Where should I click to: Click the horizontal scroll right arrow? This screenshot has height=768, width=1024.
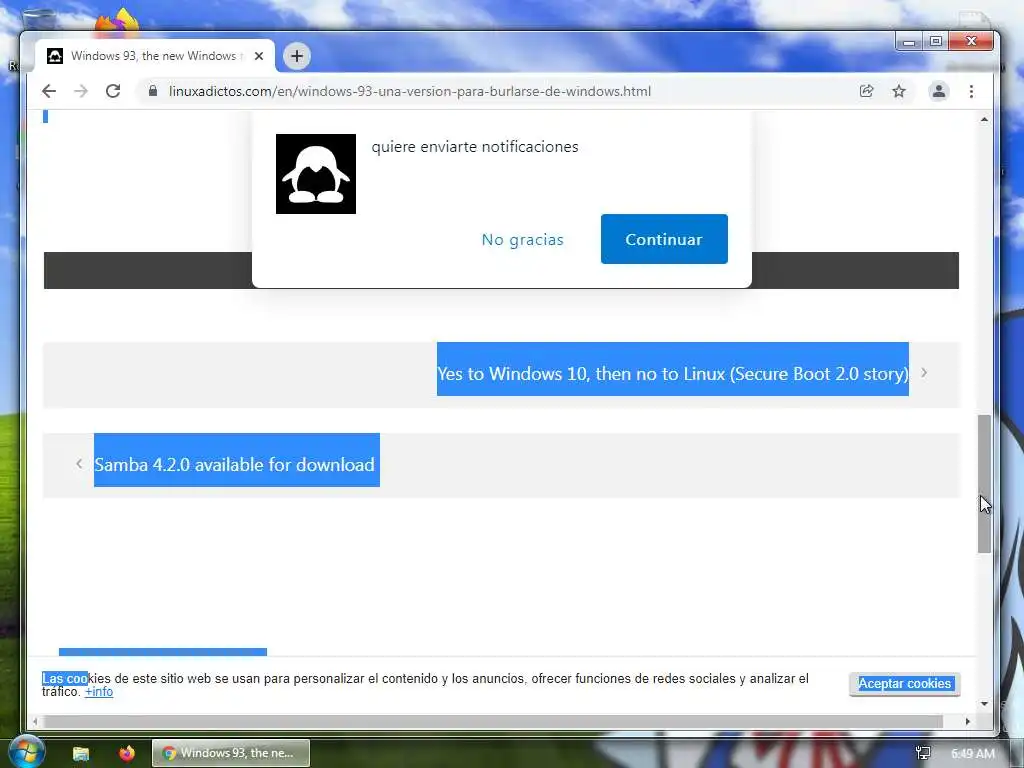click(x=968, y=722)
